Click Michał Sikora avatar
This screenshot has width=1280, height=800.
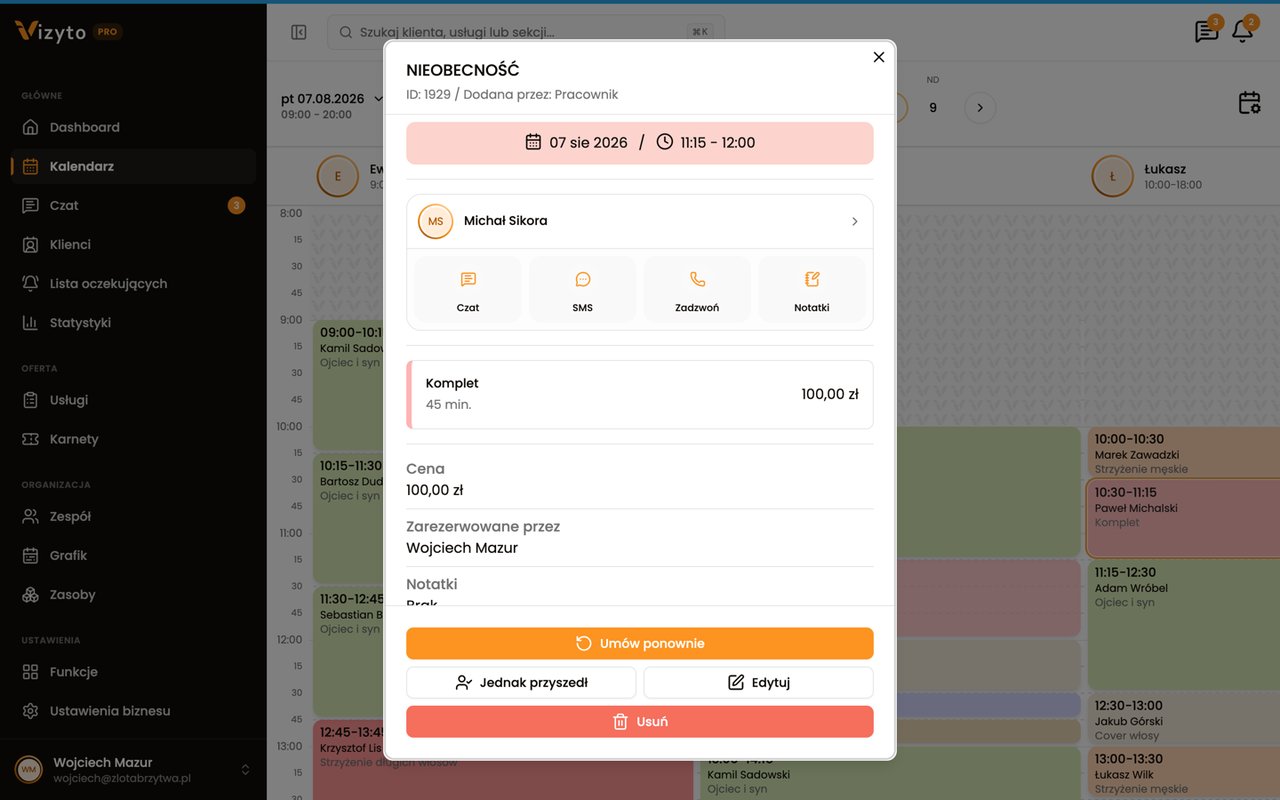click(x=435, y=221)
